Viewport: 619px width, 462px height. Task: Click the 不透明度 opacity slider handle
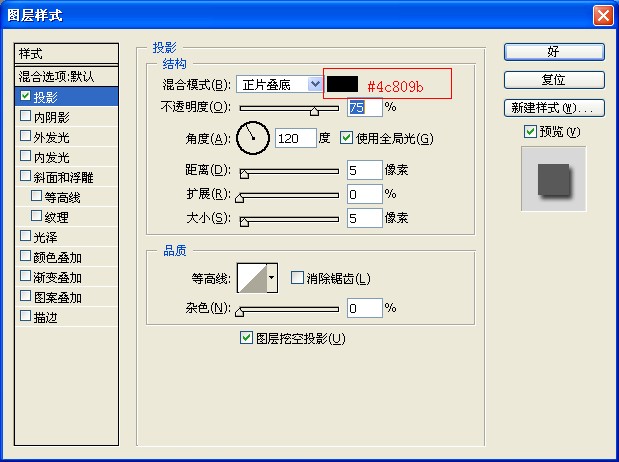click(x=314, y=111)
